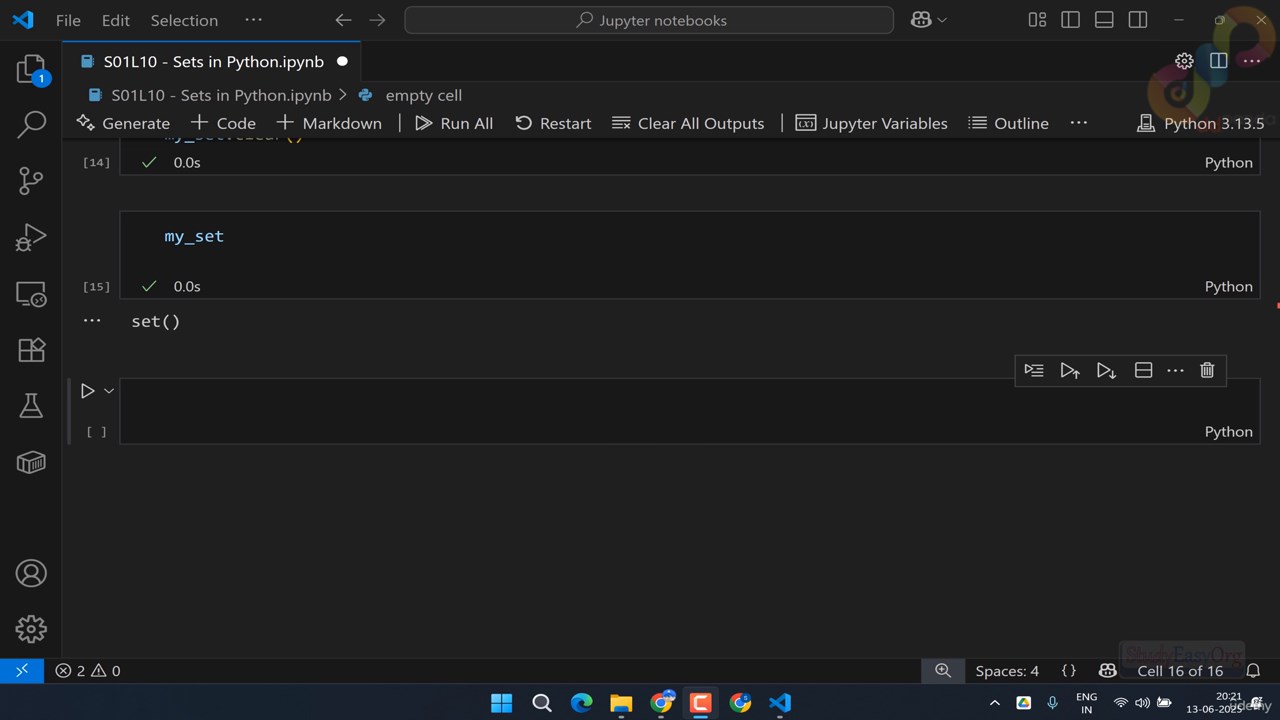
Task: Open the File menu
Action: tap(68, 20)
